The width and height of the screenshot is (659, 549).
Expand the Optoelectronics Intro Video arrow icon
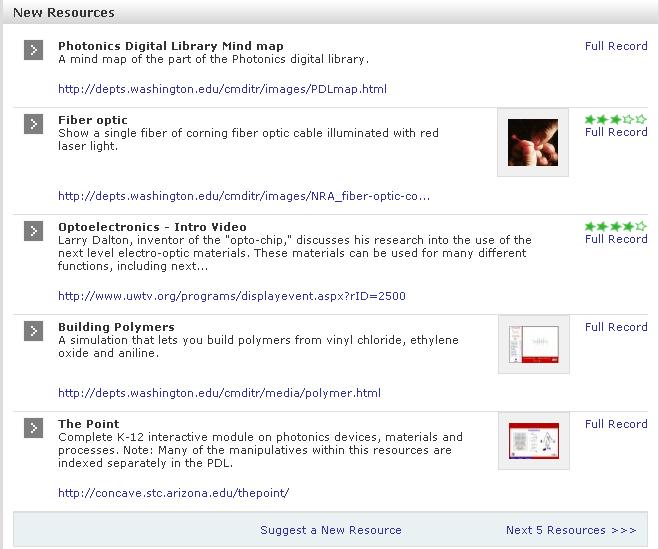(33, 231)
